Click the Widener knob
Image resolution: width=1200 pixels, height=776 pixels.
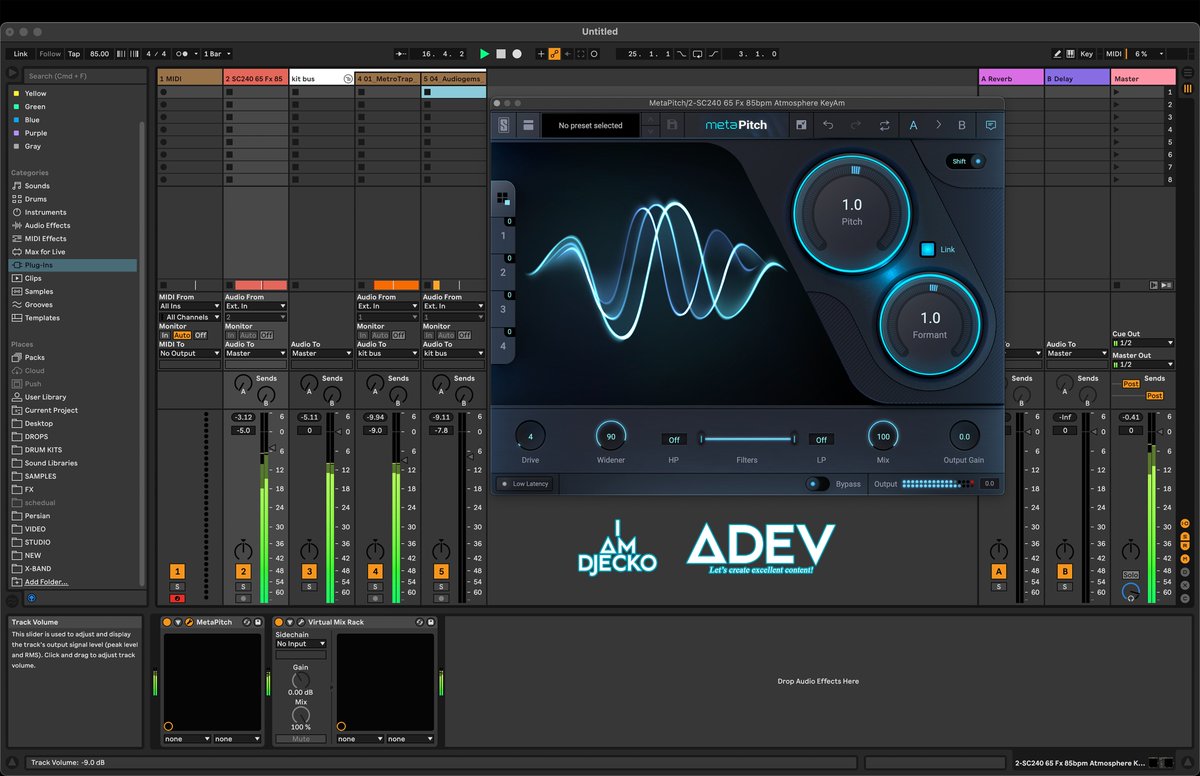pyautogui.click(x=611, y=436)
